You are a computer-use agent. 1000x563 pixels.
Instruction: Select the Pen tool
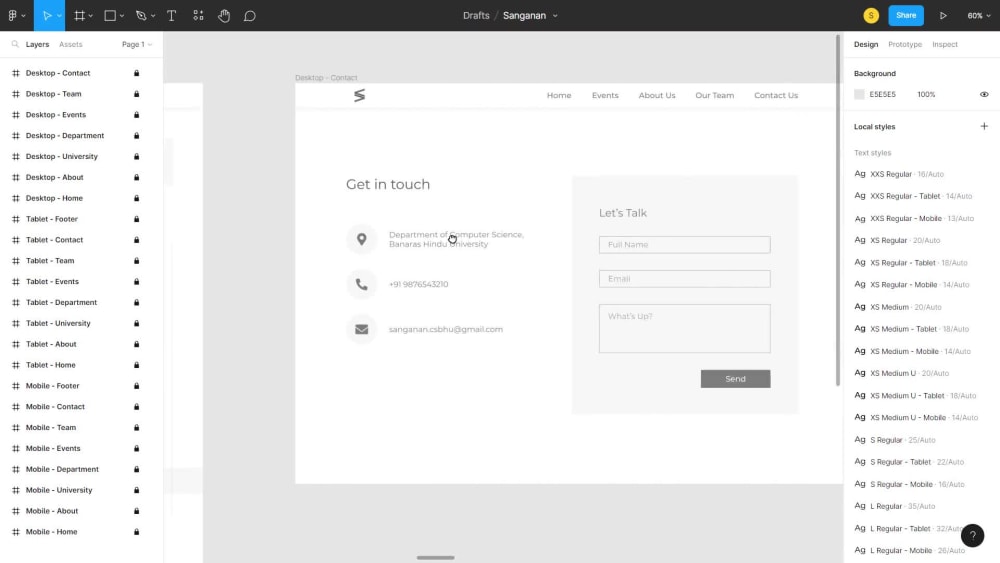[x=141, y=15]
